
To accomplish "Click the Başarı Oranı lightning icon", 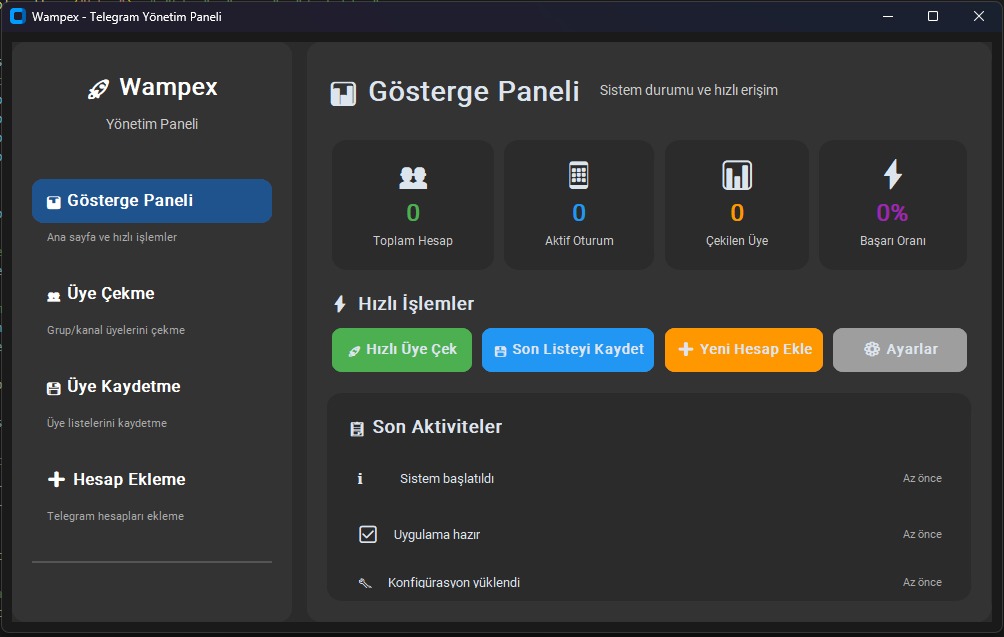I will click(x=892, y=175).
